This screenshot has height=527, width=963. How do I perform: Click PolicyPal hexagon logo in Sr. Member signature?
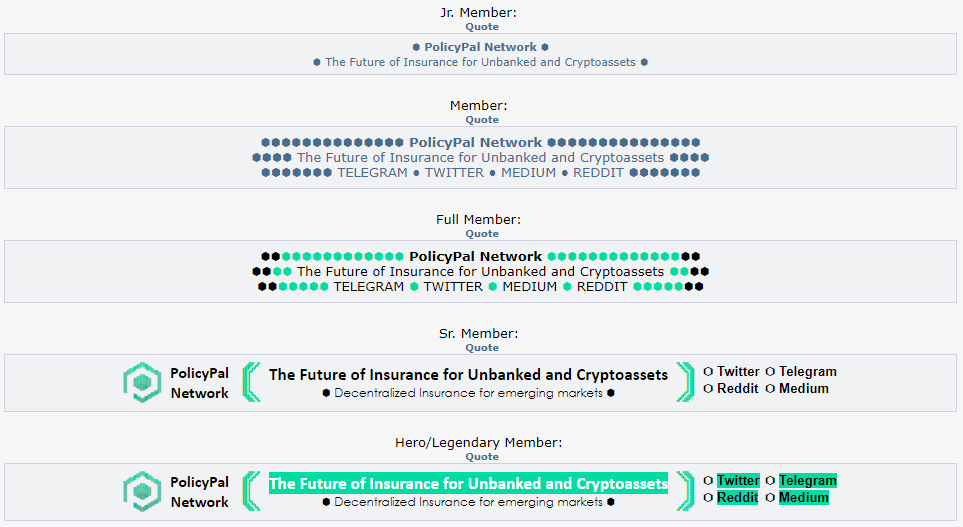tap(142, 383)
